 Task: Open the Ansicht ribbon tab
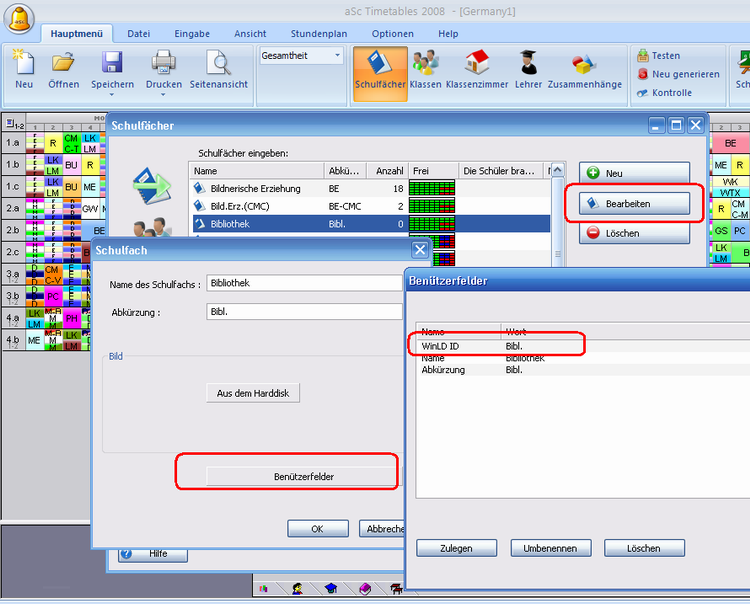pyautogui.click(x=250, y=33)
